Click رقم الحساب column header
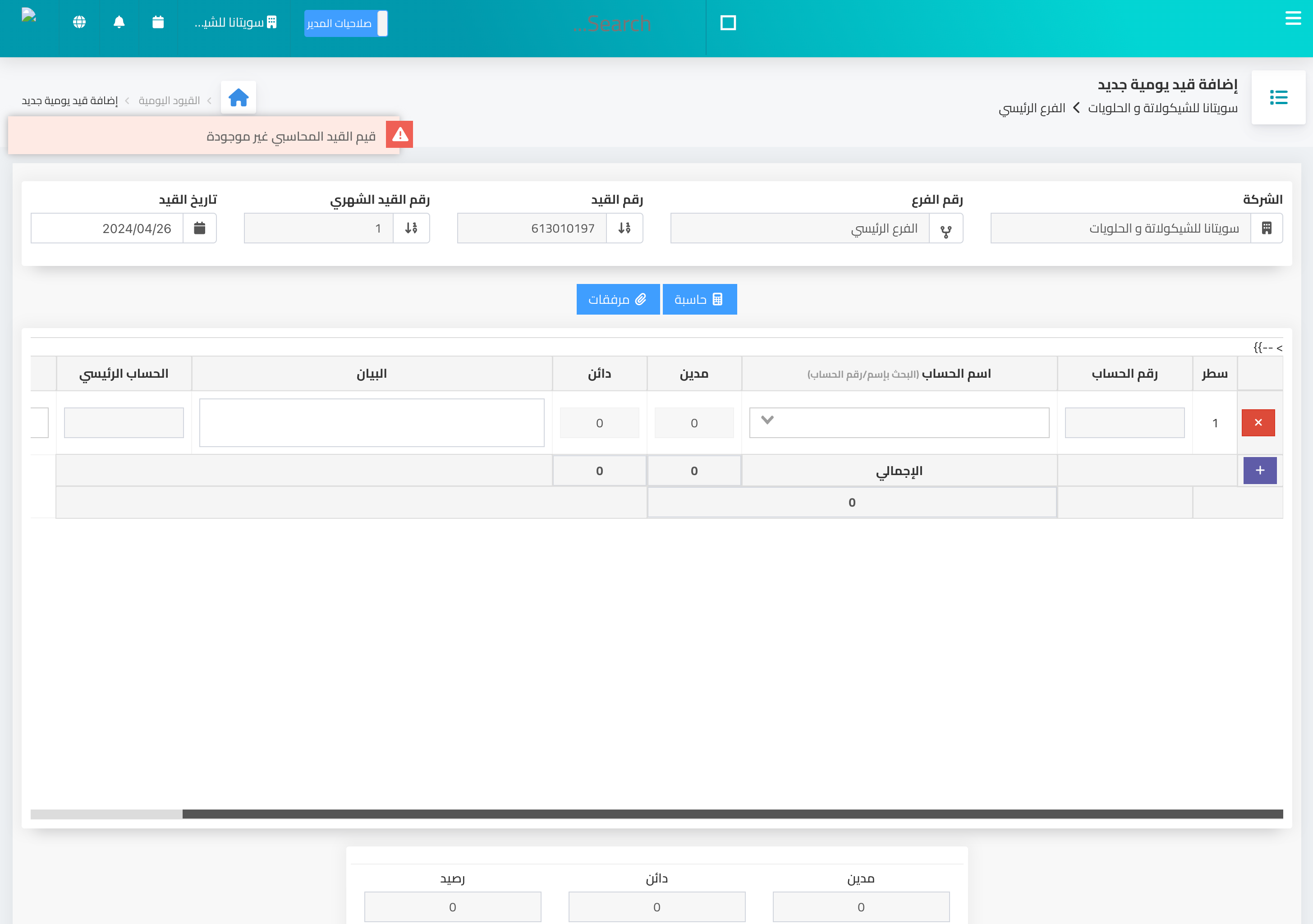This screenshot has width=1313, height=924. pyautogui.click(x=1124, y=373)
